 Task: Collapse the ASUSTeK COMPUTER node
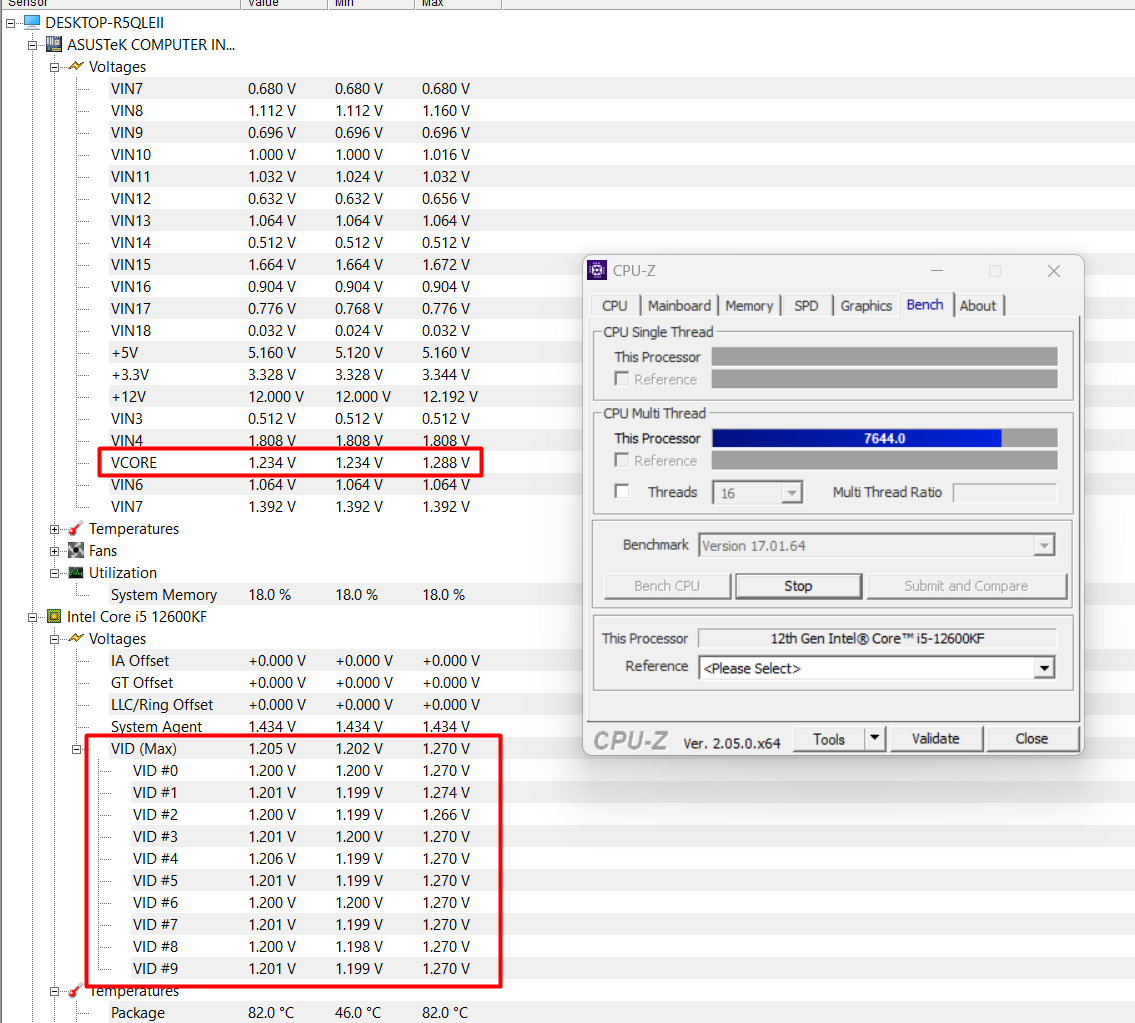coord(32,45)
